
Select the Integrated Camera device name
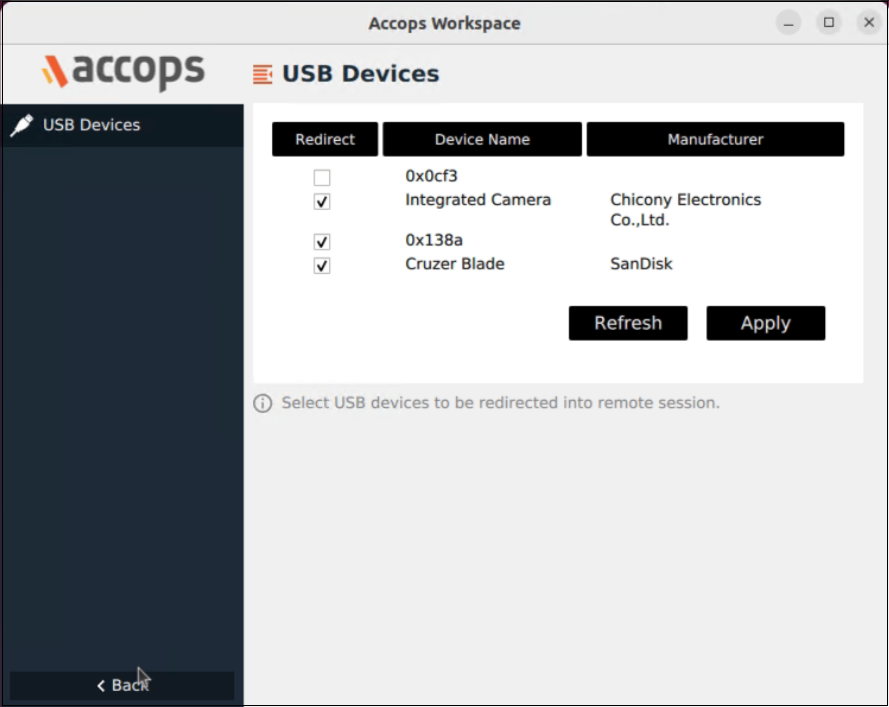[477, 200]
